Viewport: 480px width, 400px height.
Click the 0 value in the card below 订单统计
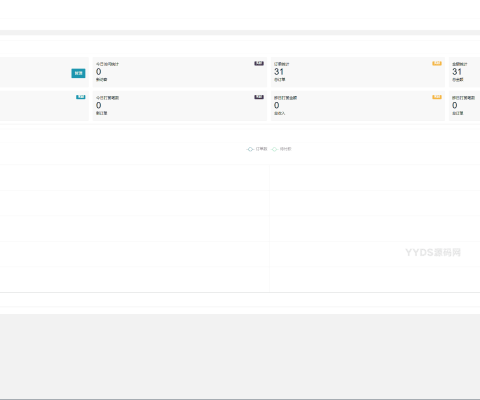277,105
